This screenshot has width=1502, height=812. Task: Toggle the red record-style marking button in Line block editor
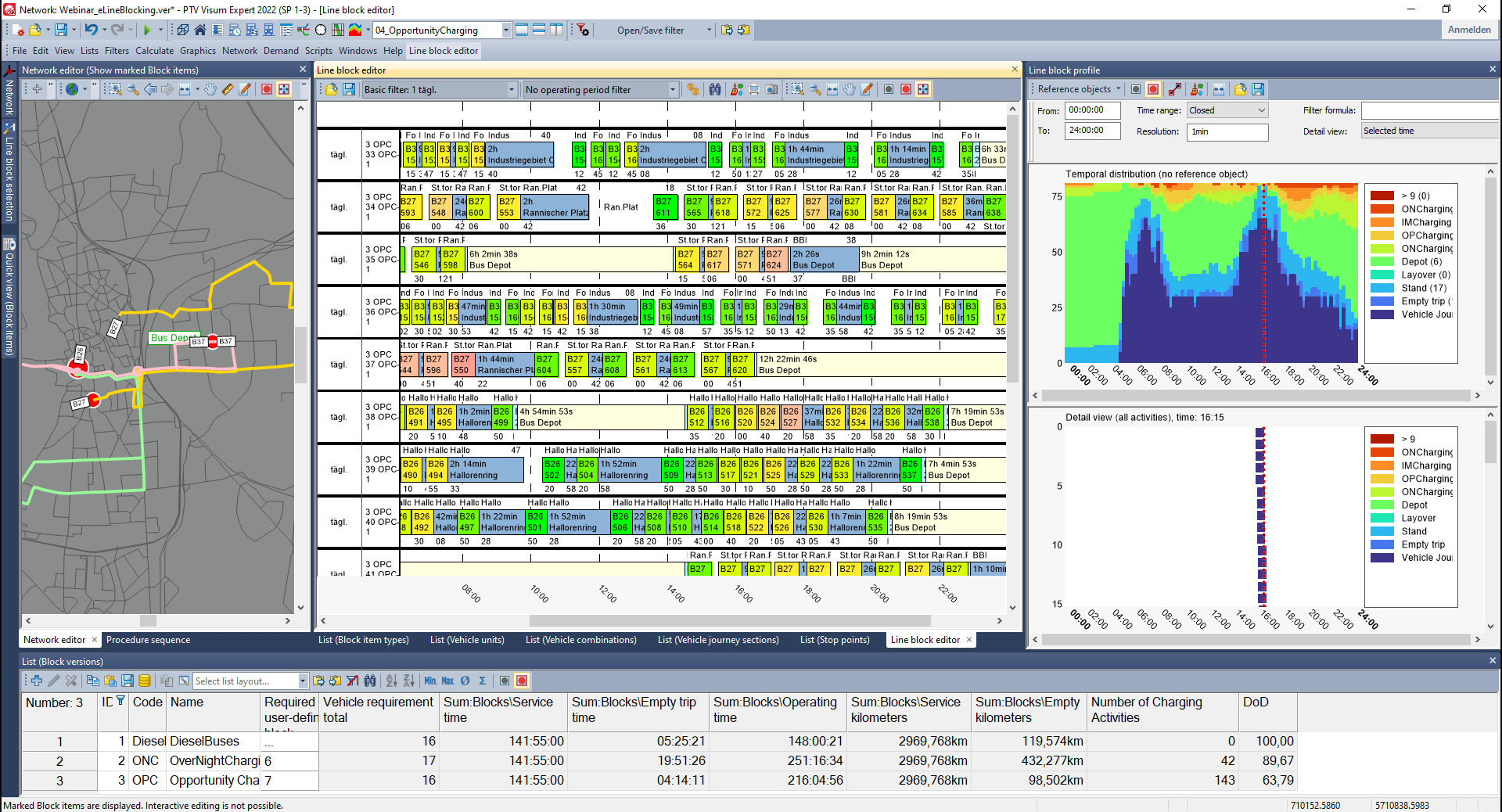click(x=906, y=89)
